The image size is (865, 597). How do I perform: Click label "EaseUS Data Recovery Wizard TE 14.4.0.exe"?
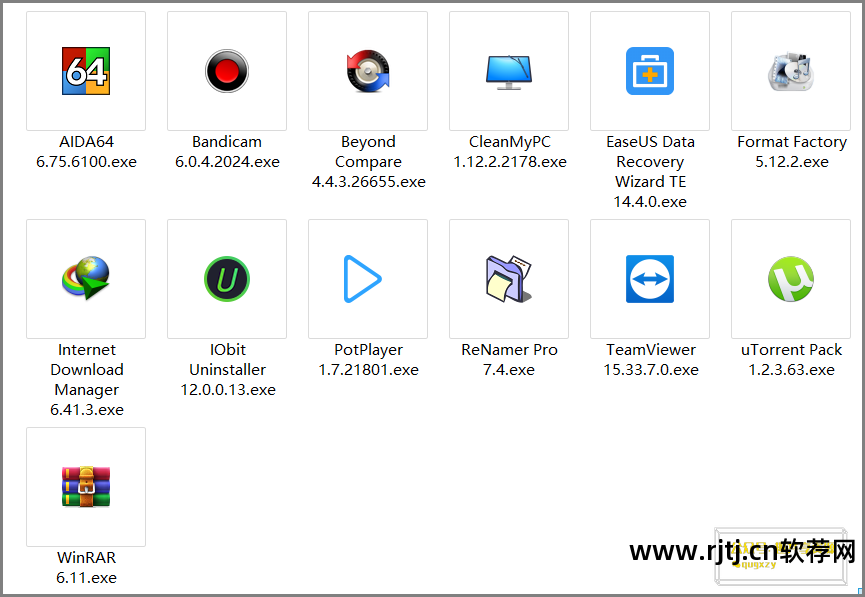tap(650, 172)
